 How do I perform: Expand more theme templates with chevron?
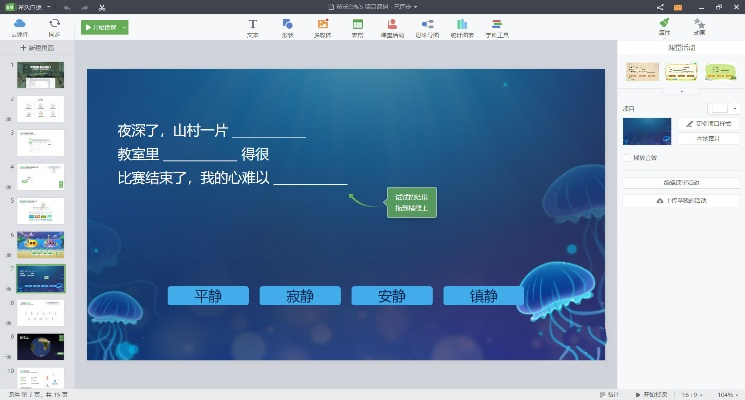[x=681, y=90]
